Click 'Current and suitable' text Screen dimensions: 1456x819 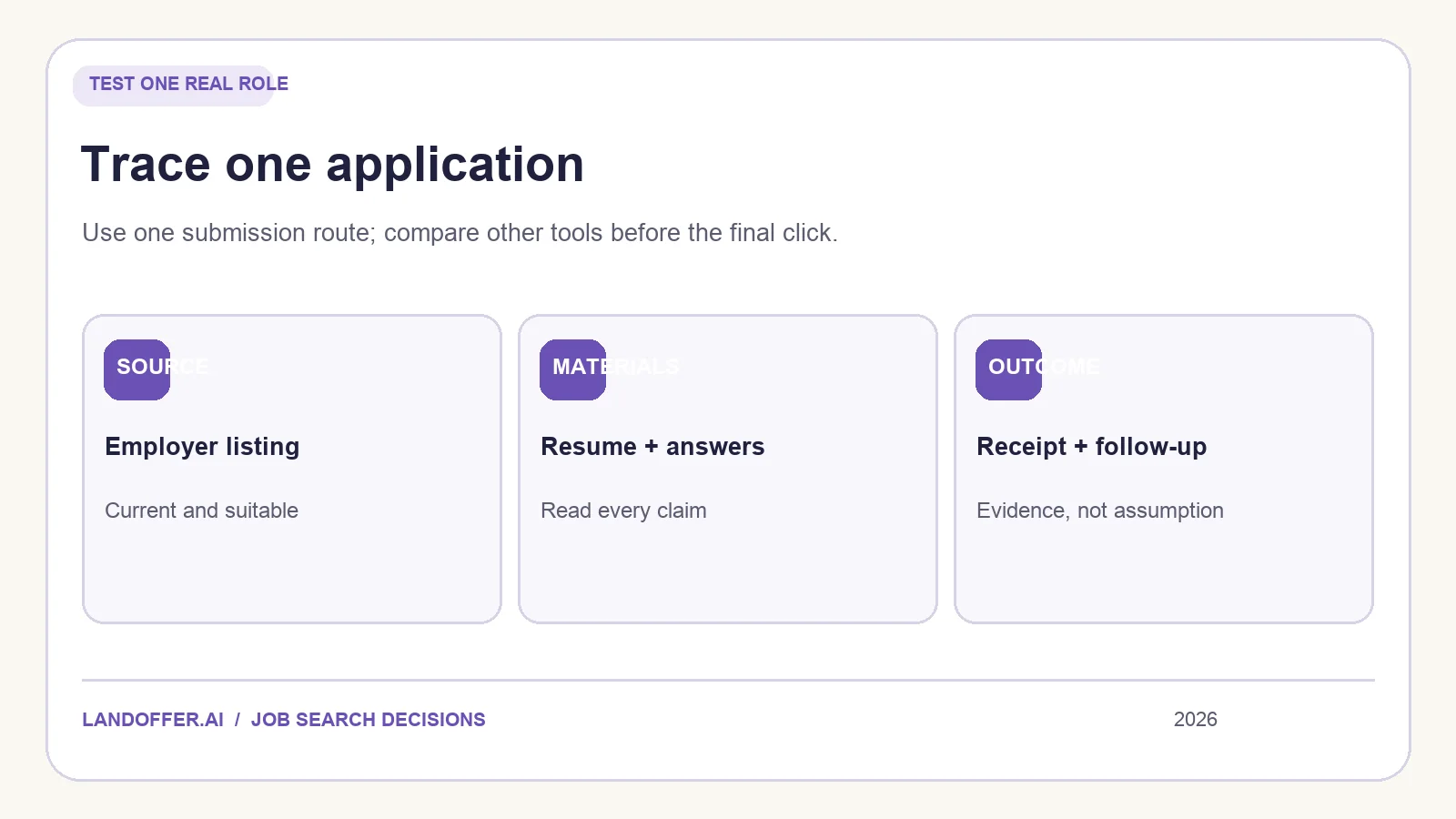tap(201, 511)
